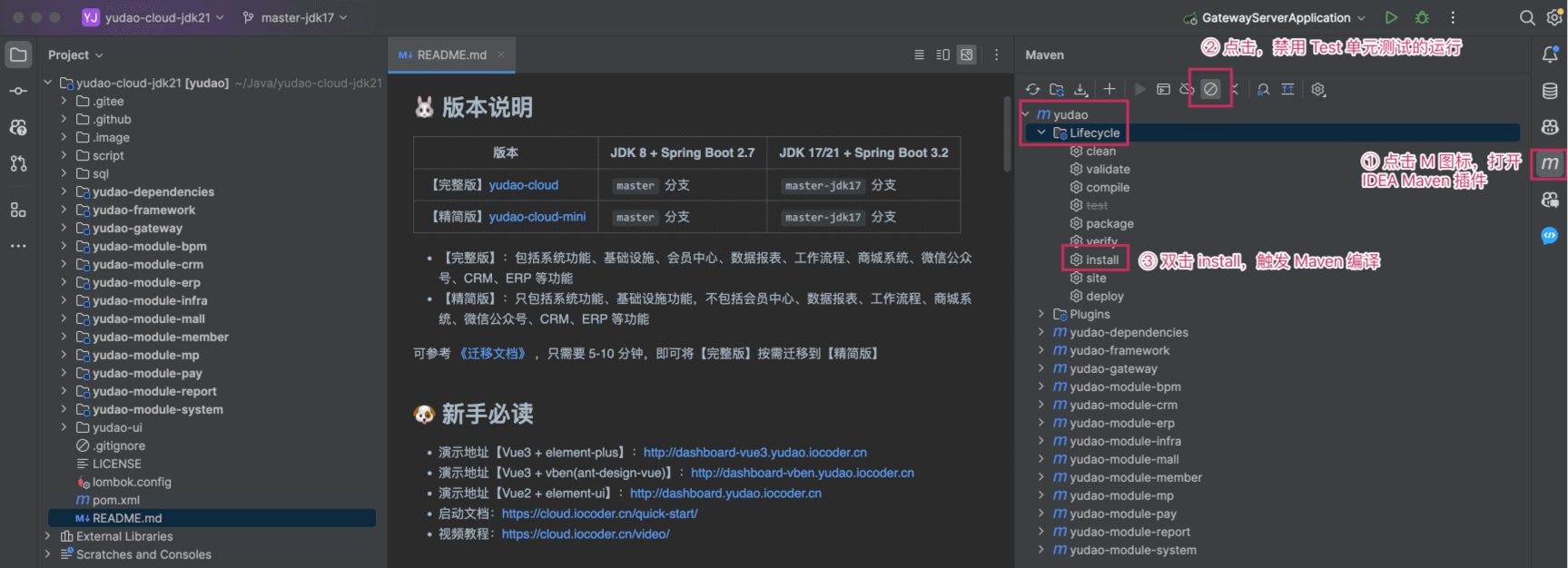Toggle Maven Offline Mode
The width and height of the screenshot is (1568, 568).
1187,89
